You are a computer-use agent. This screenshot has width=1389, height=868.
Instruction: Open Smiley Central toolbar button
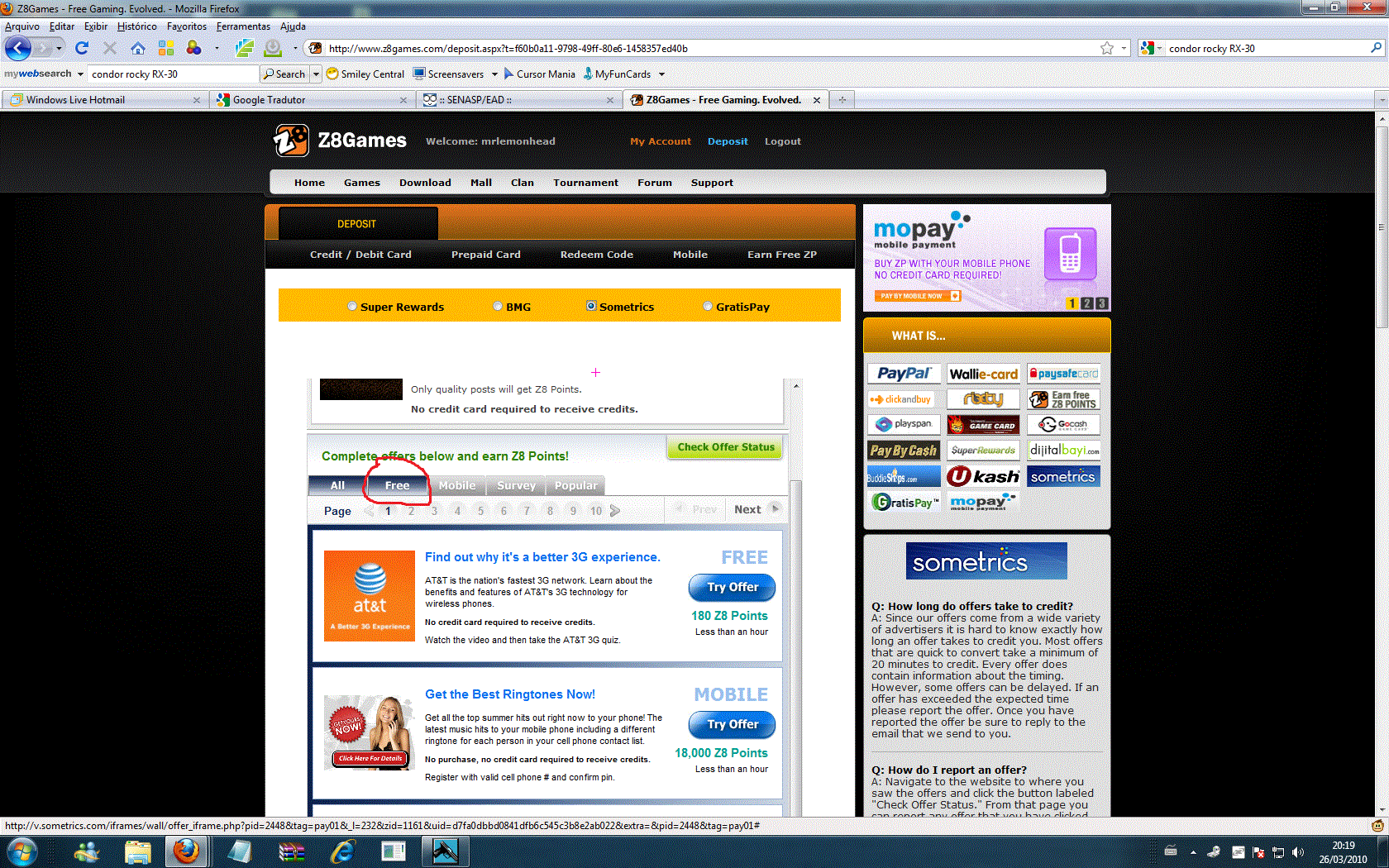[x=365, y=74]
